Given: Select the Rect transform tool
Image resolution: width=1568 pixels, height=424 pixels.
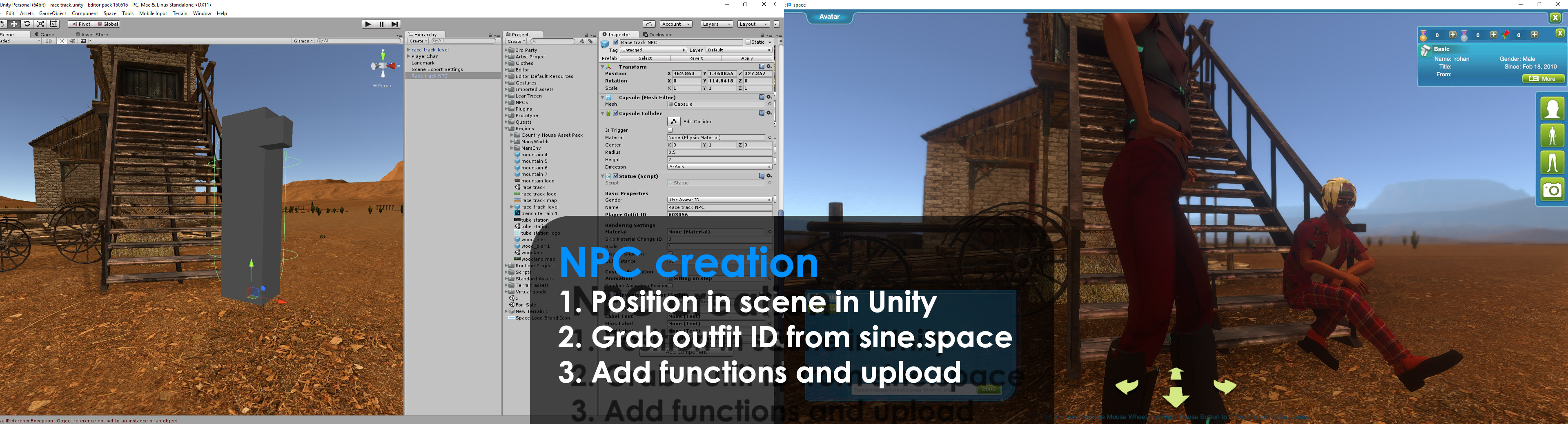Looking at the screenshot, I should pos(53,24).
